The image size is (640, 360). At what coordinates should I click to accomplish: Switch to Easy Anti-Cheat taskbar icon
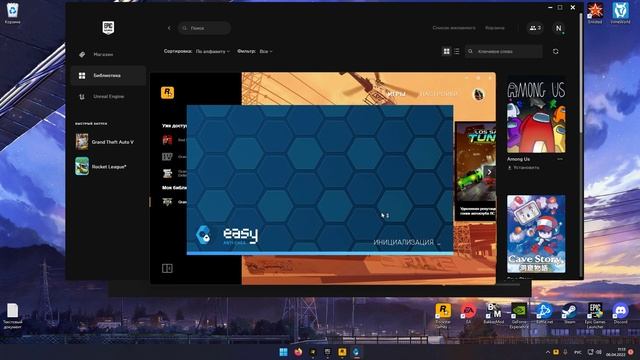(356, 352)
